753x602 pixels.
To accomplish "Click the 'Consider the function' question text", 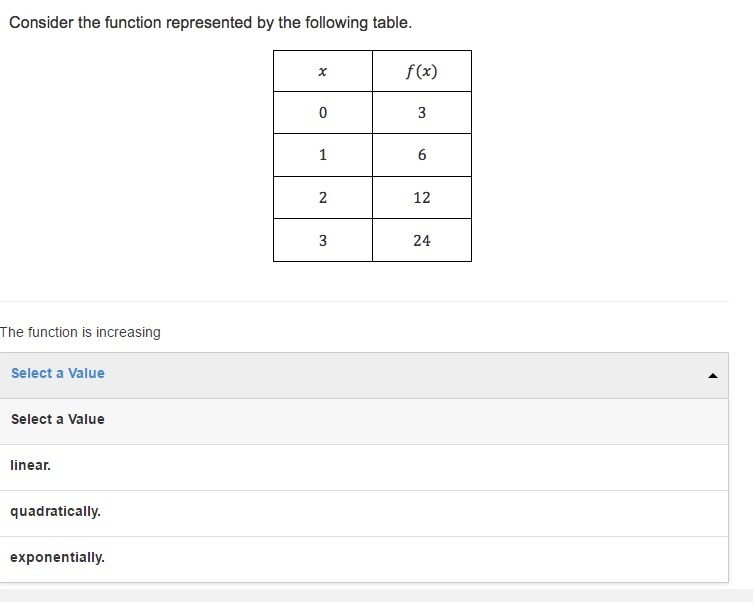I will 210,23.
